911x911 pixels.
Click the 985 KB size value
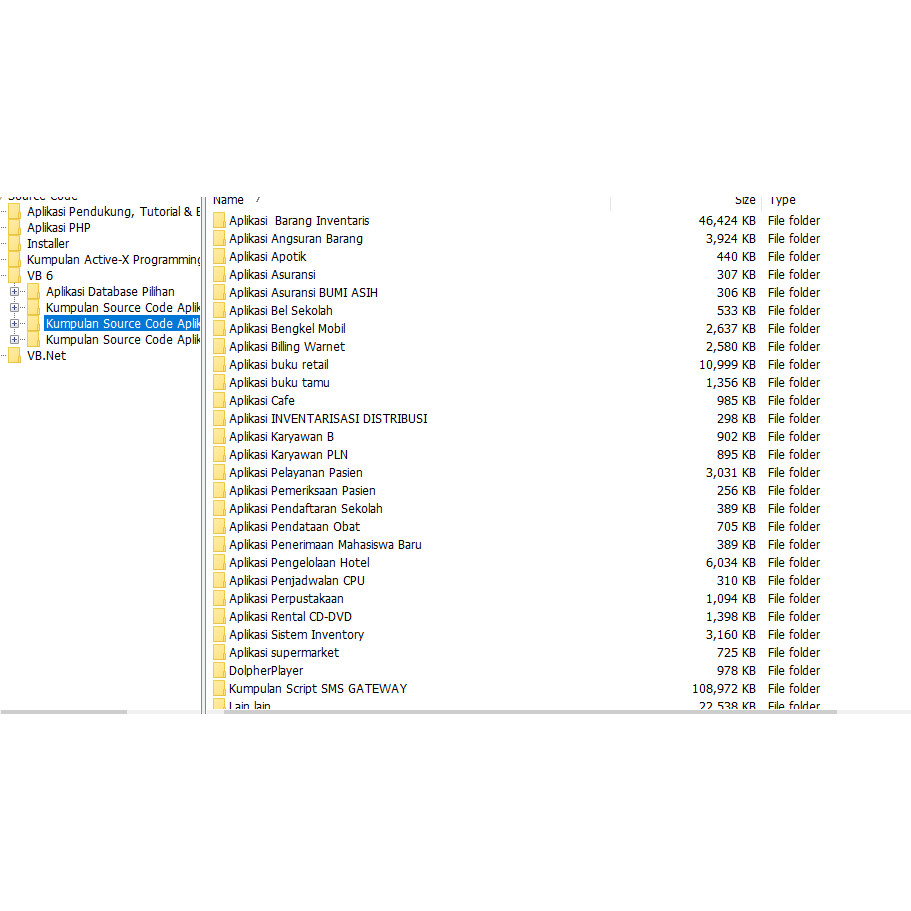pyautogui.click(x=736, y=401)
